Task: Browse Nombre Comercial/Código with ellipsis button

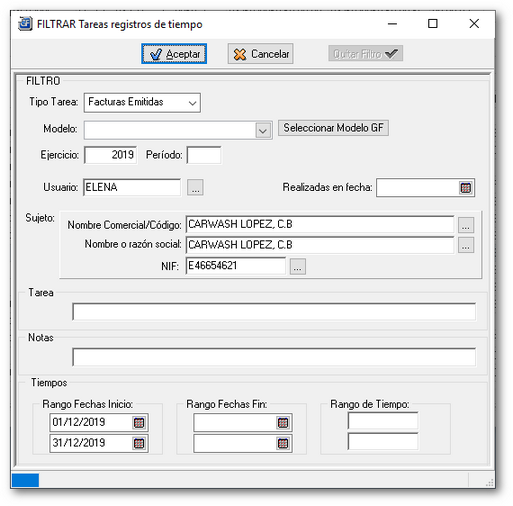Action: coord(466,225)
